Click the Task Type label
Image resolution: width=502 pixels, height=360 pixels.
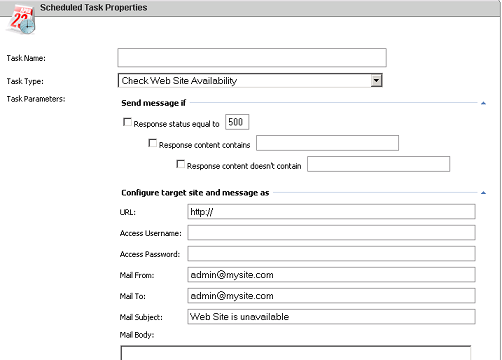(x=25, y=81)
